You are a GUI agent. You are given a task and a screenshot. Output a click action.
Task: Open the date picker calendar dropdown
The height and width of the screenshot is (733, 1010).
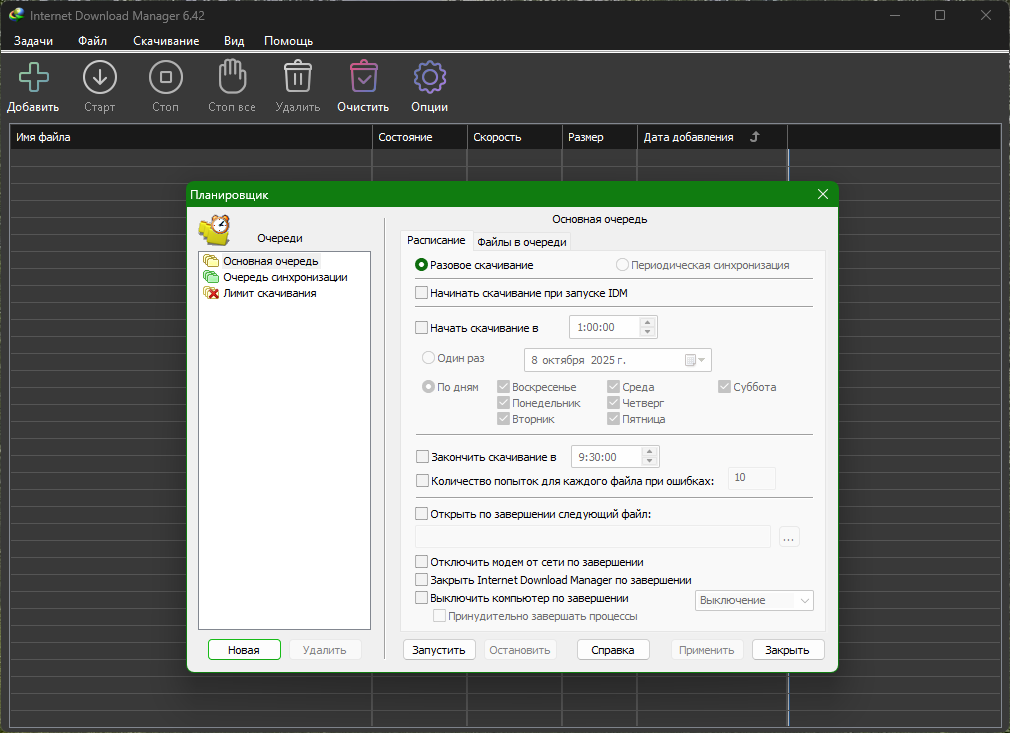(696, 360)
